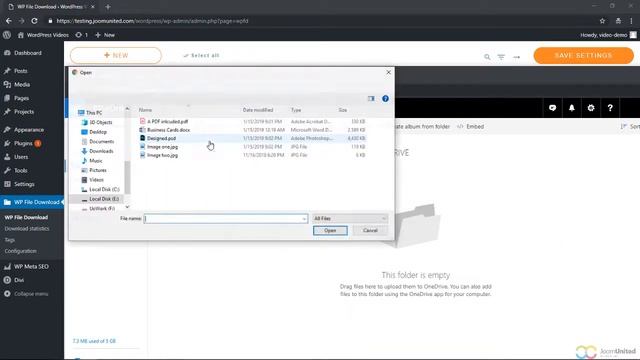The image size is (640, 360).
Task: Open Dashboard in WordPress sidebar
Action: (28, 53)
